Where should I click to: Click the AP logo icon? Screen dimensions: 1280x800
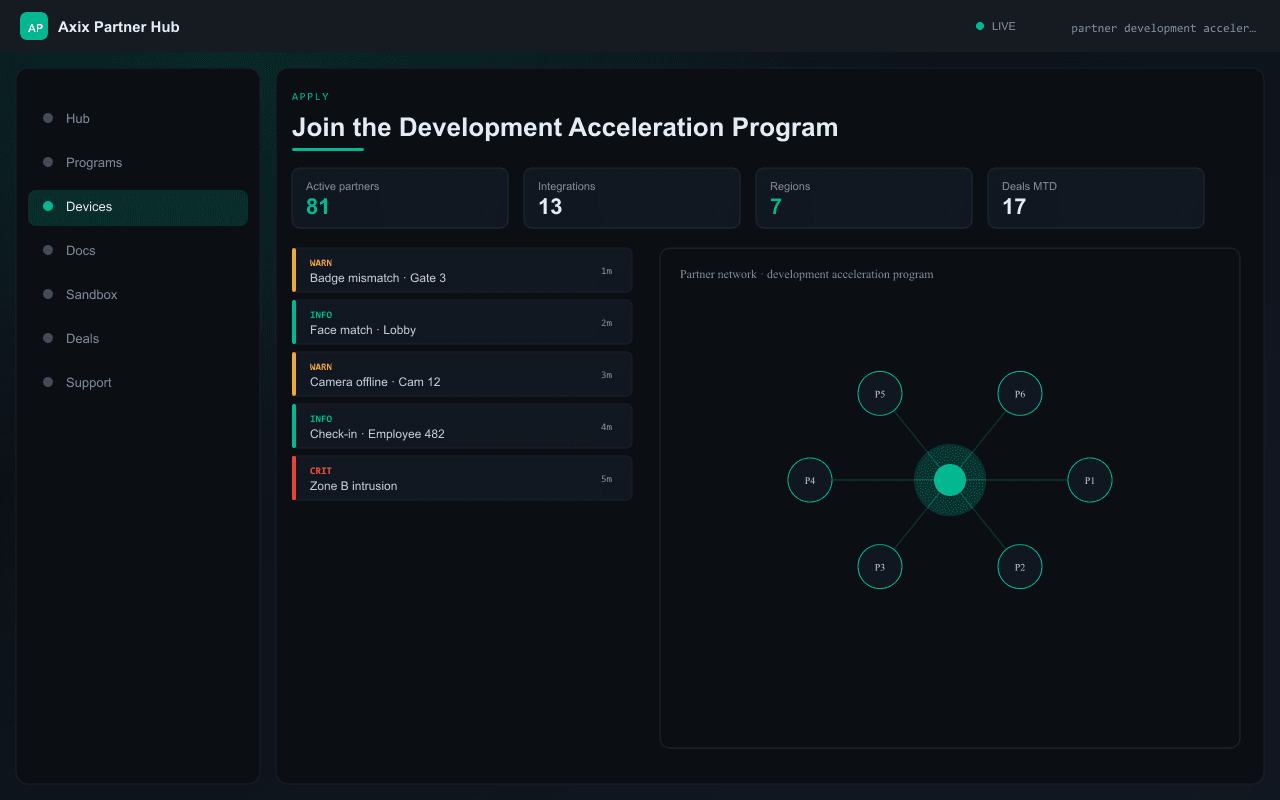[34, 27]
